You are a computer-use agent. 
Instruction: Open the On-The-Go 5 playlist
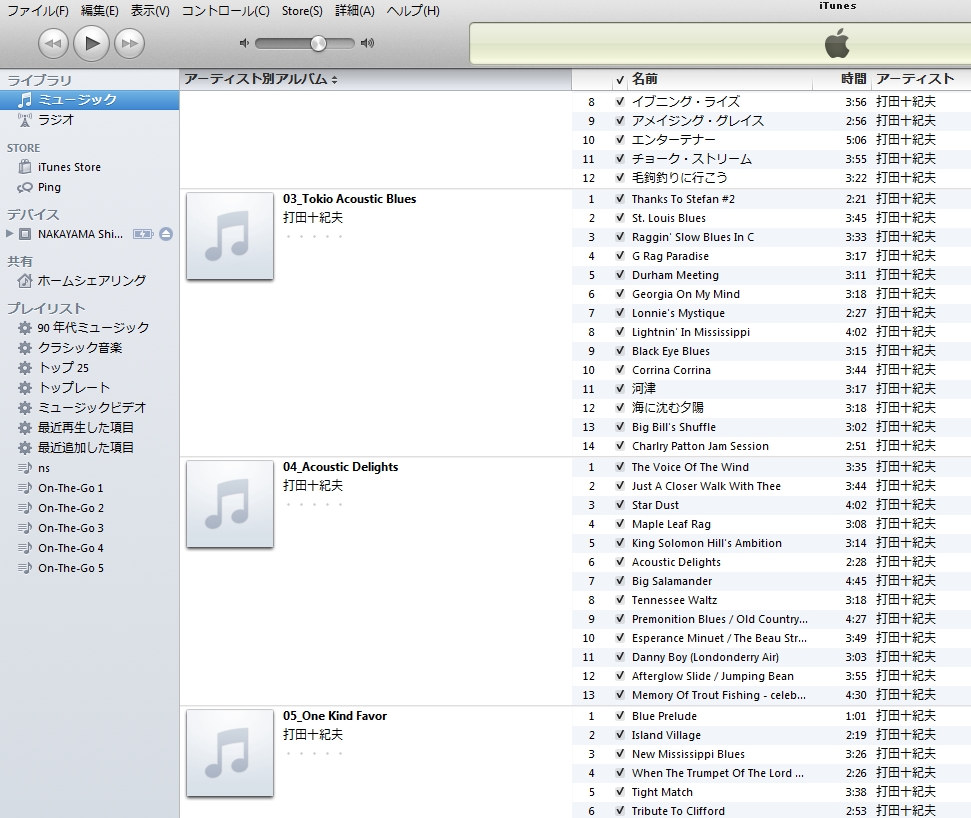click(x=71, y=568)
